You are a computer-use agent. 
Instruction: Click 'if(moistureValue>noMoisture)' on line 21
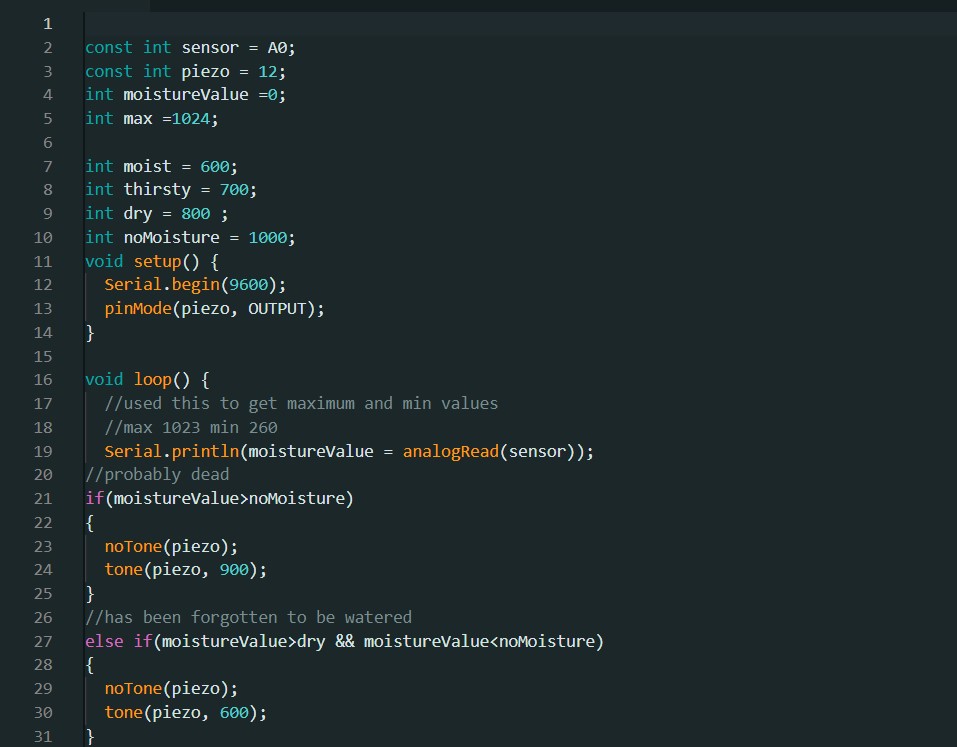tap(219, 499)
